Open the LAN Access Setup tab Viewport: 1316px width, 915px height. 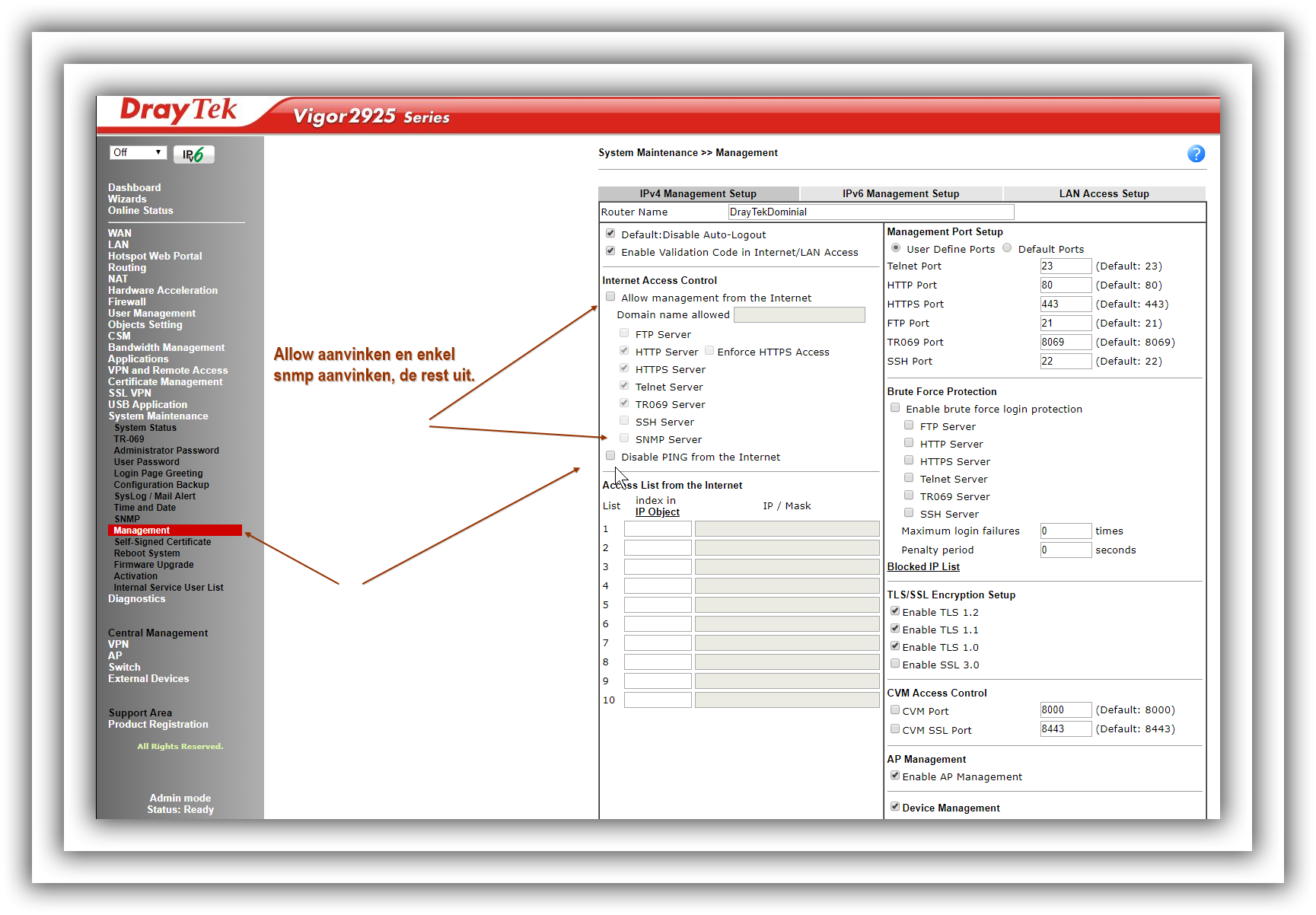point(1104,193)
